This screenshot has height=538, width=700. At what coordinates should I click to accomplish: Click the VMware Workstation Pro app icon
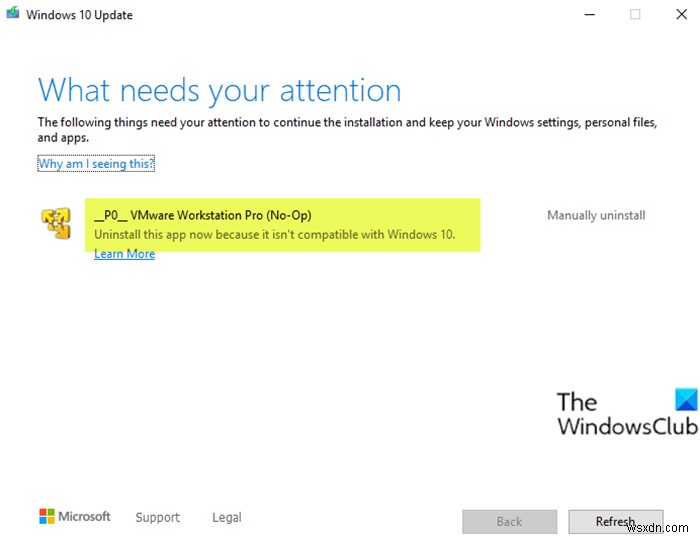56,222
